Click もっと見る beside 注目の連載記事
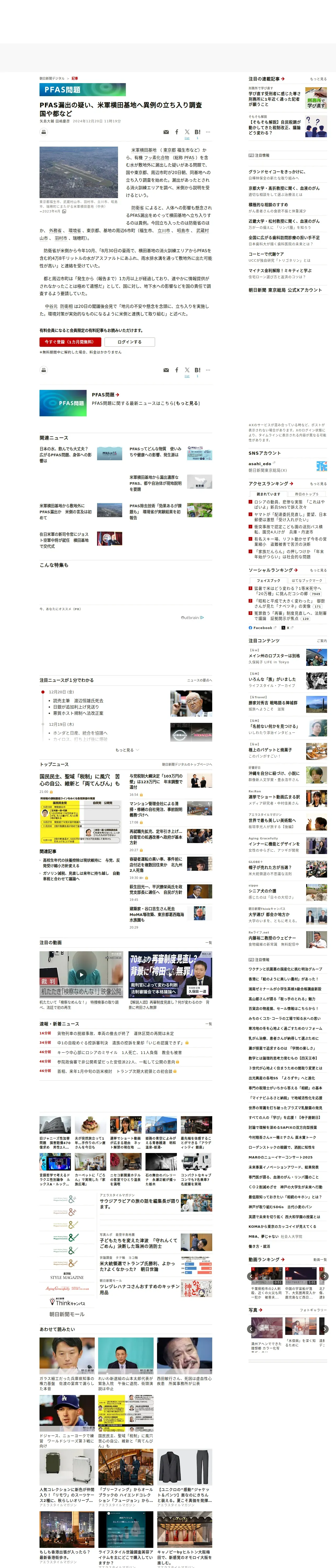Screen dimensions: 336x1568 318,79
